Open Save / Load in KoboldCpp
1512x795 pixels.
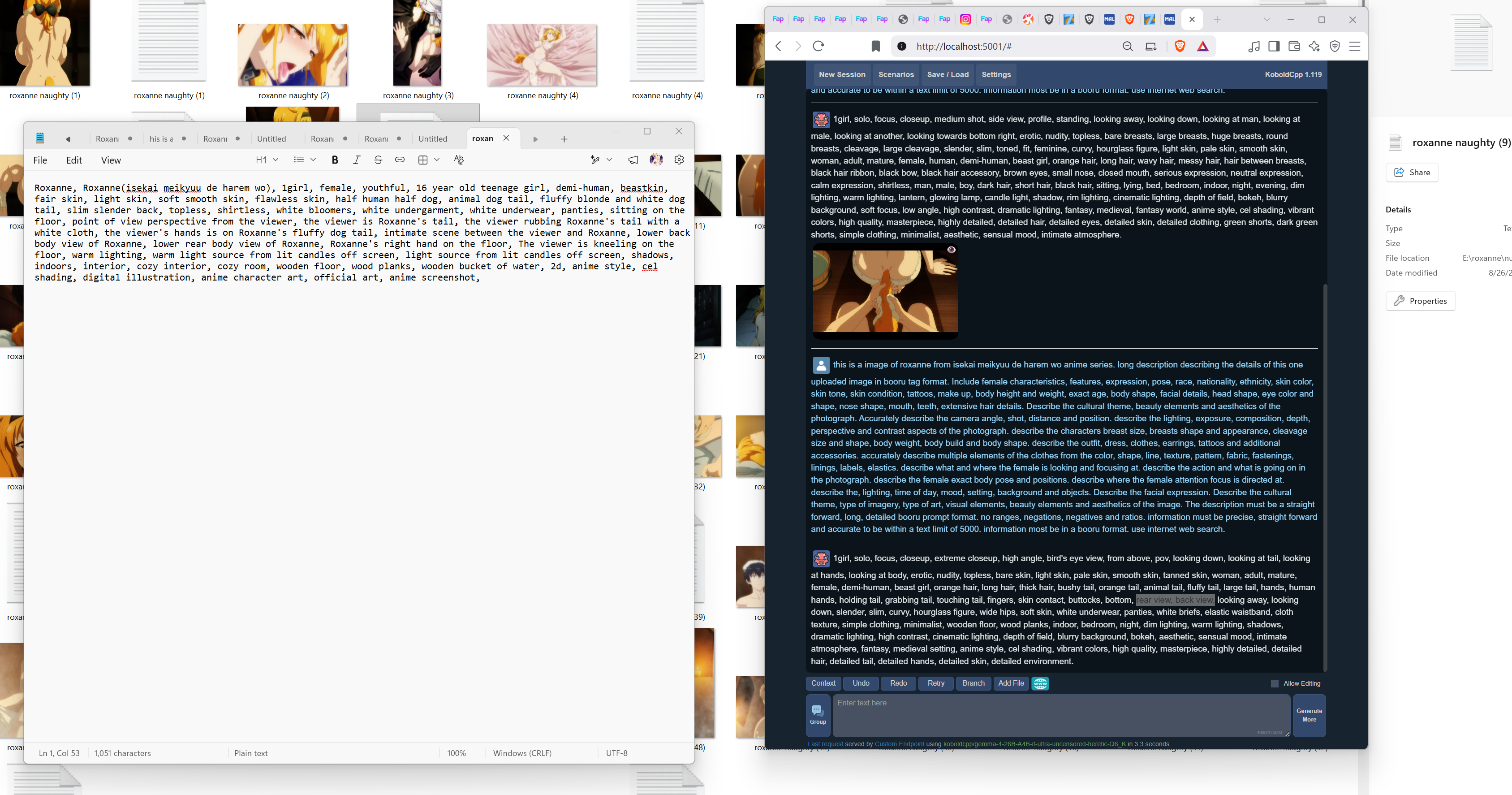pyautogui.click(x=948, y=74)
